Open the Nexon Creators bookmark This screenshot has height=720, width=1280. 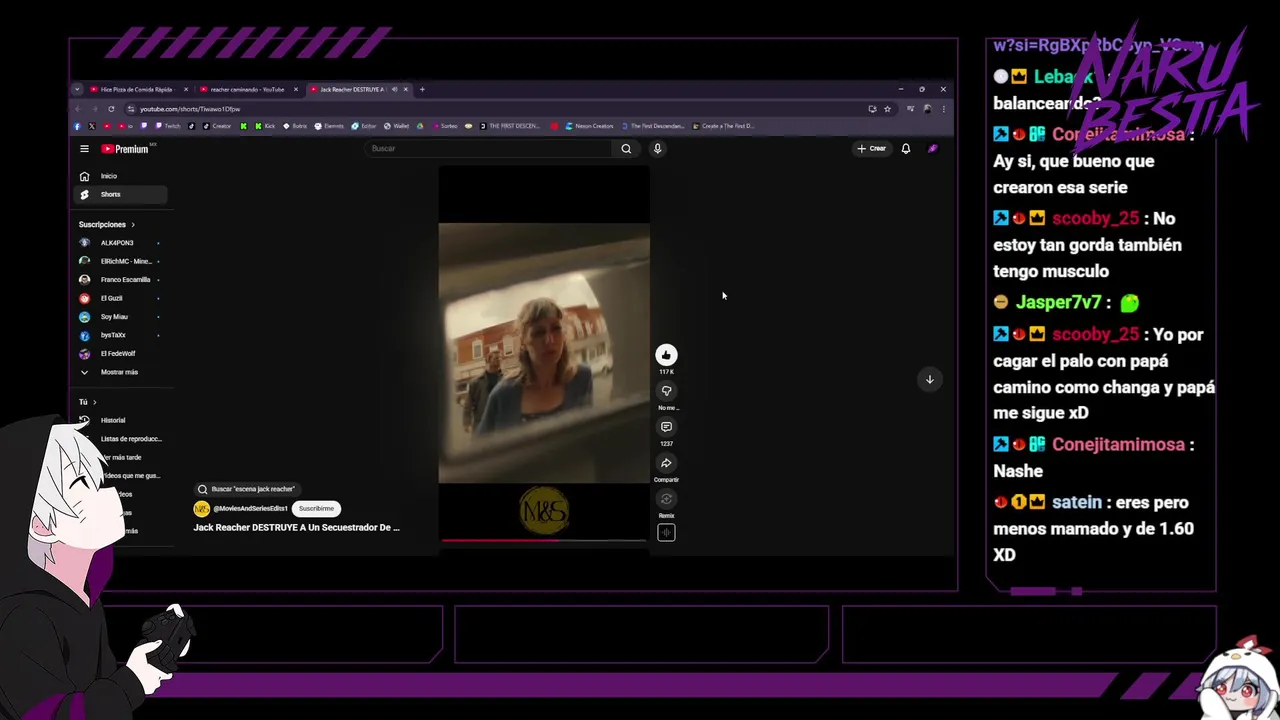[589, 126]
